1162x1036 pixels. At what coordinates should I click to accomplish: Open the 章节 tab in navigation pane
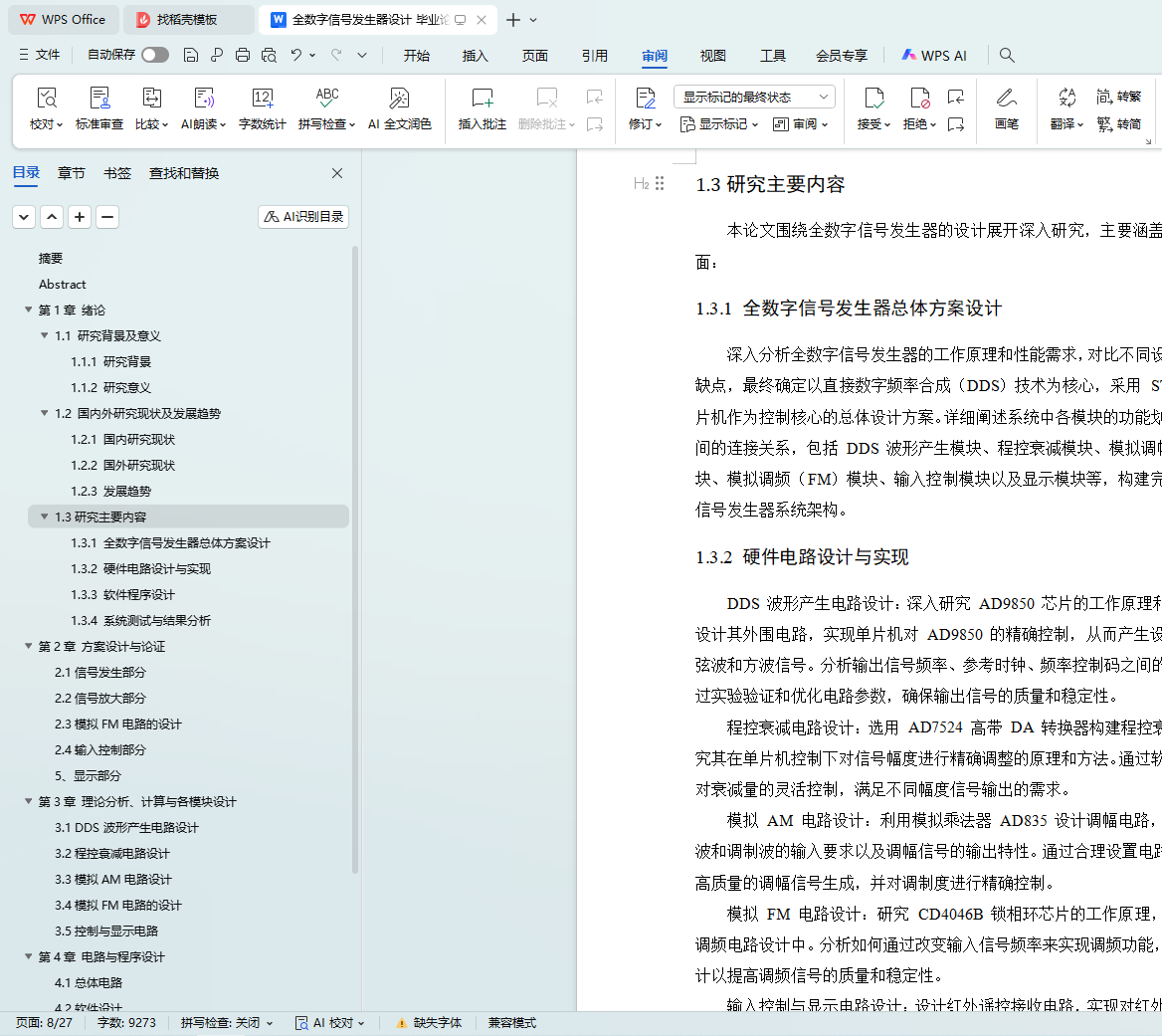(x=72, y=173)
